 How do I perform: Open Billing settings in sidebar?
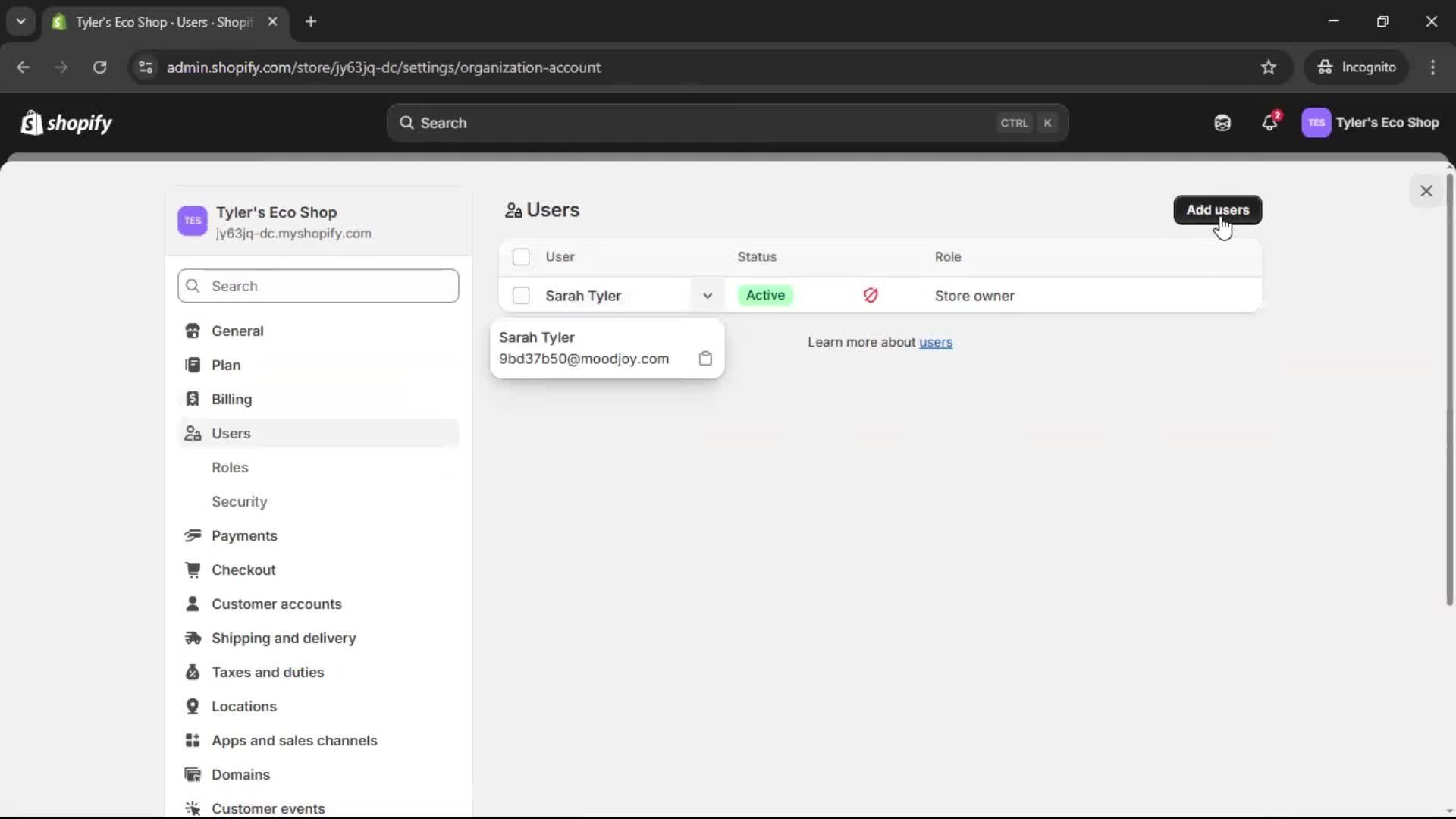pyautogui.click(x=231, y=399)
